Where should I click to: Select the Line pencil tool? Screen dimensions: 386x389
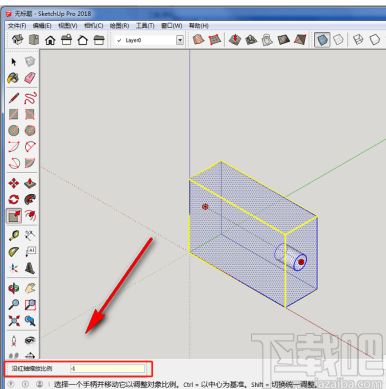click(14, 98)
